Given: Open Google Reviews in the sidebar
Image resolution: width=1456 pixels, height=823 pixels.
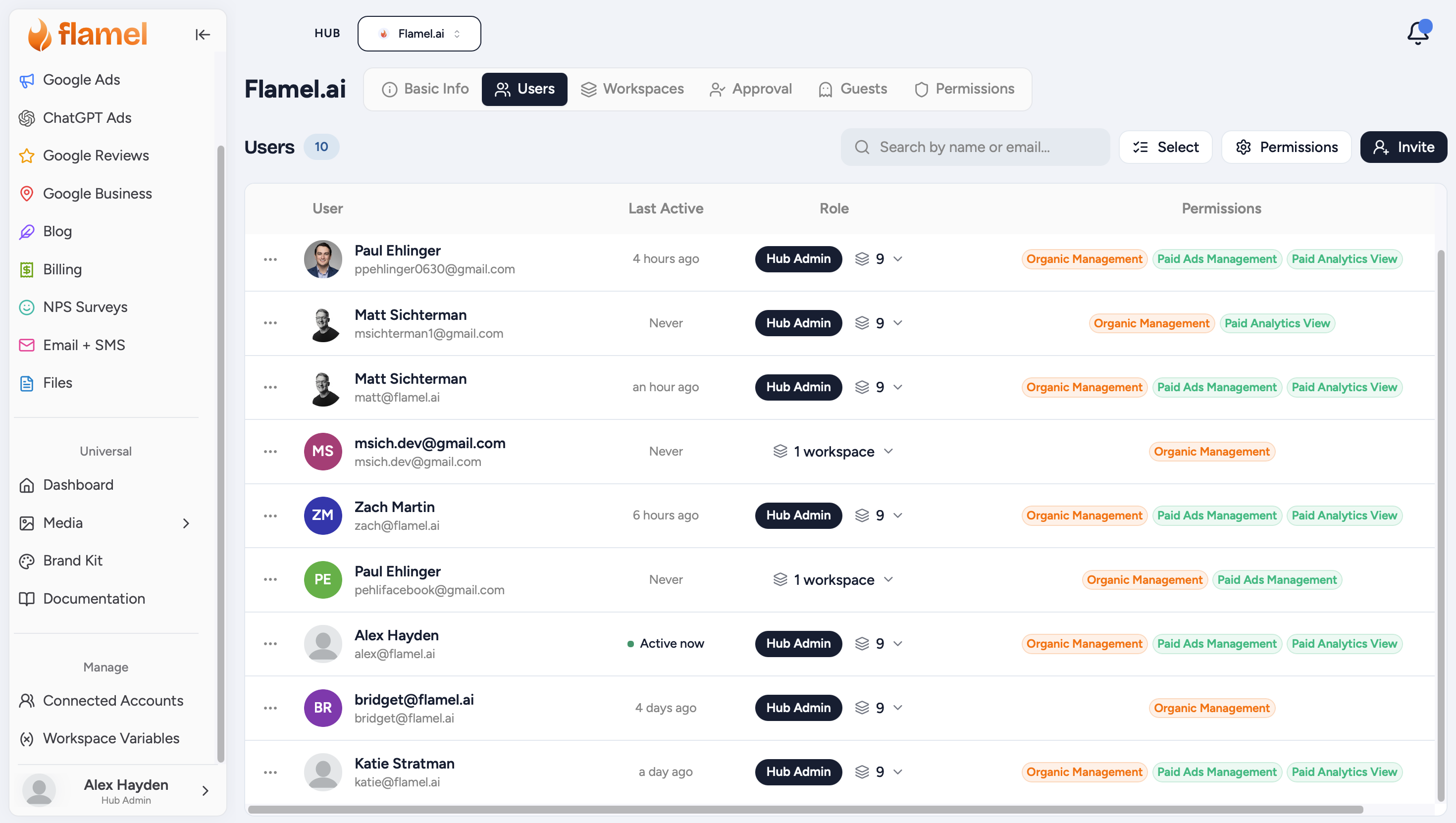Looking at the screenshot, I should pos(96,156).
